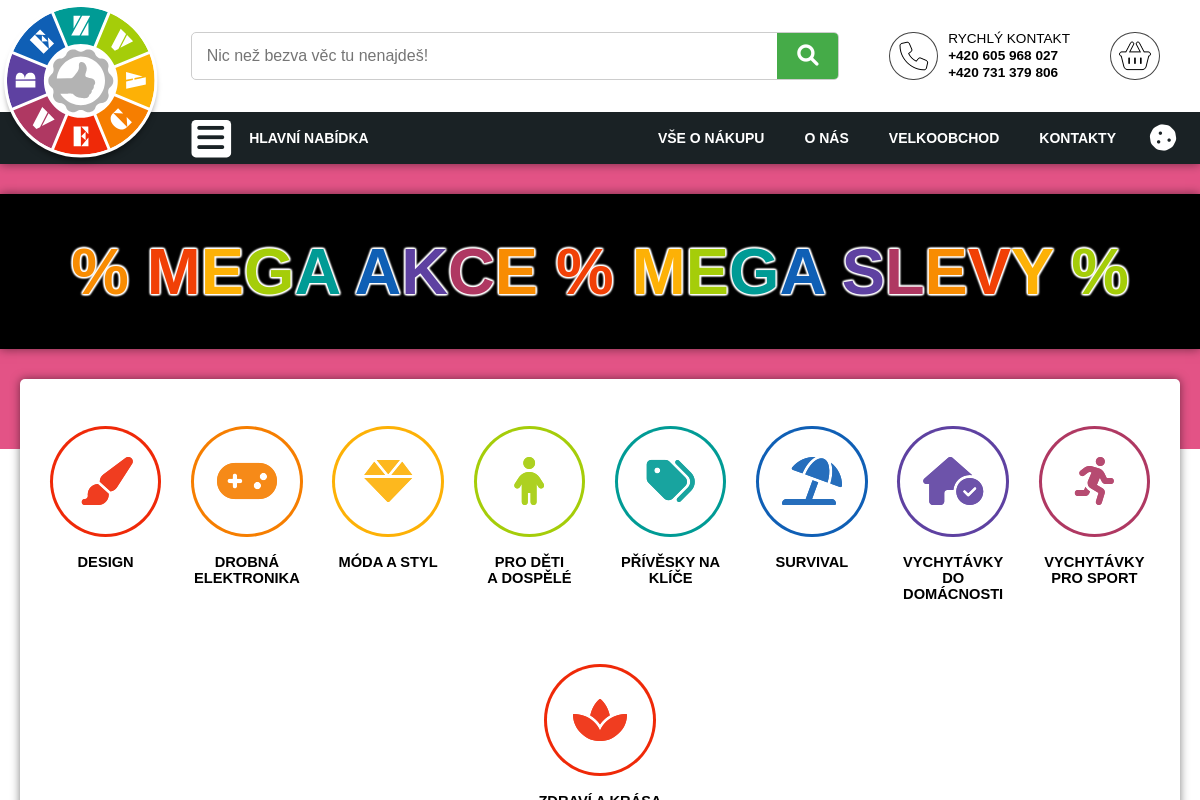Go to O nás page
Image resolution: width=1200 pixels, height=800 pixels.
coord(826,138)
